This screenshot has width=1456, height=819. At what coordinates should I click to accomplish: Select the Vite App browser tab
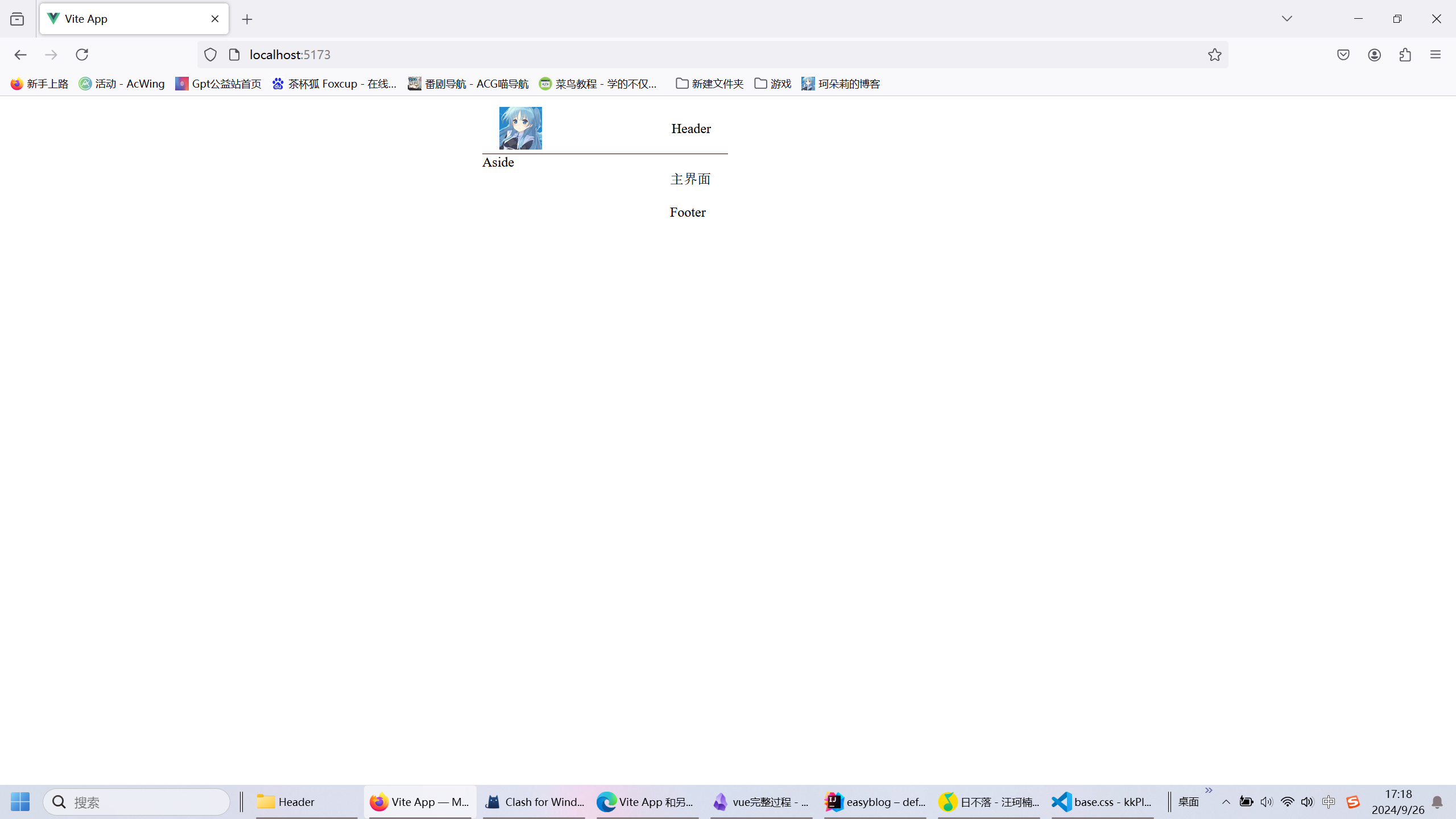pos(125,19)
